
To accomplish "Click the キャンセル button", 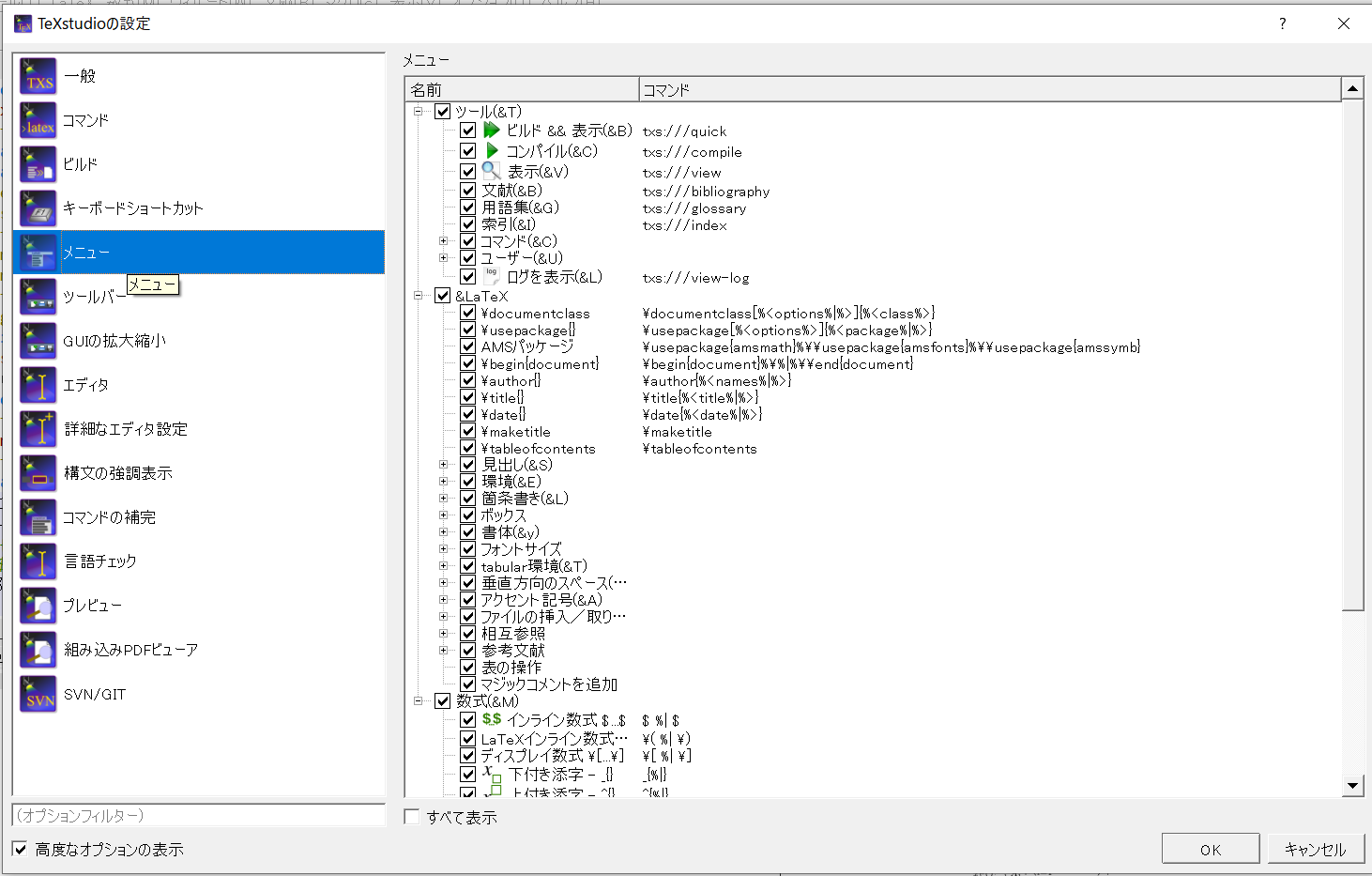I will coord(1315,849).
